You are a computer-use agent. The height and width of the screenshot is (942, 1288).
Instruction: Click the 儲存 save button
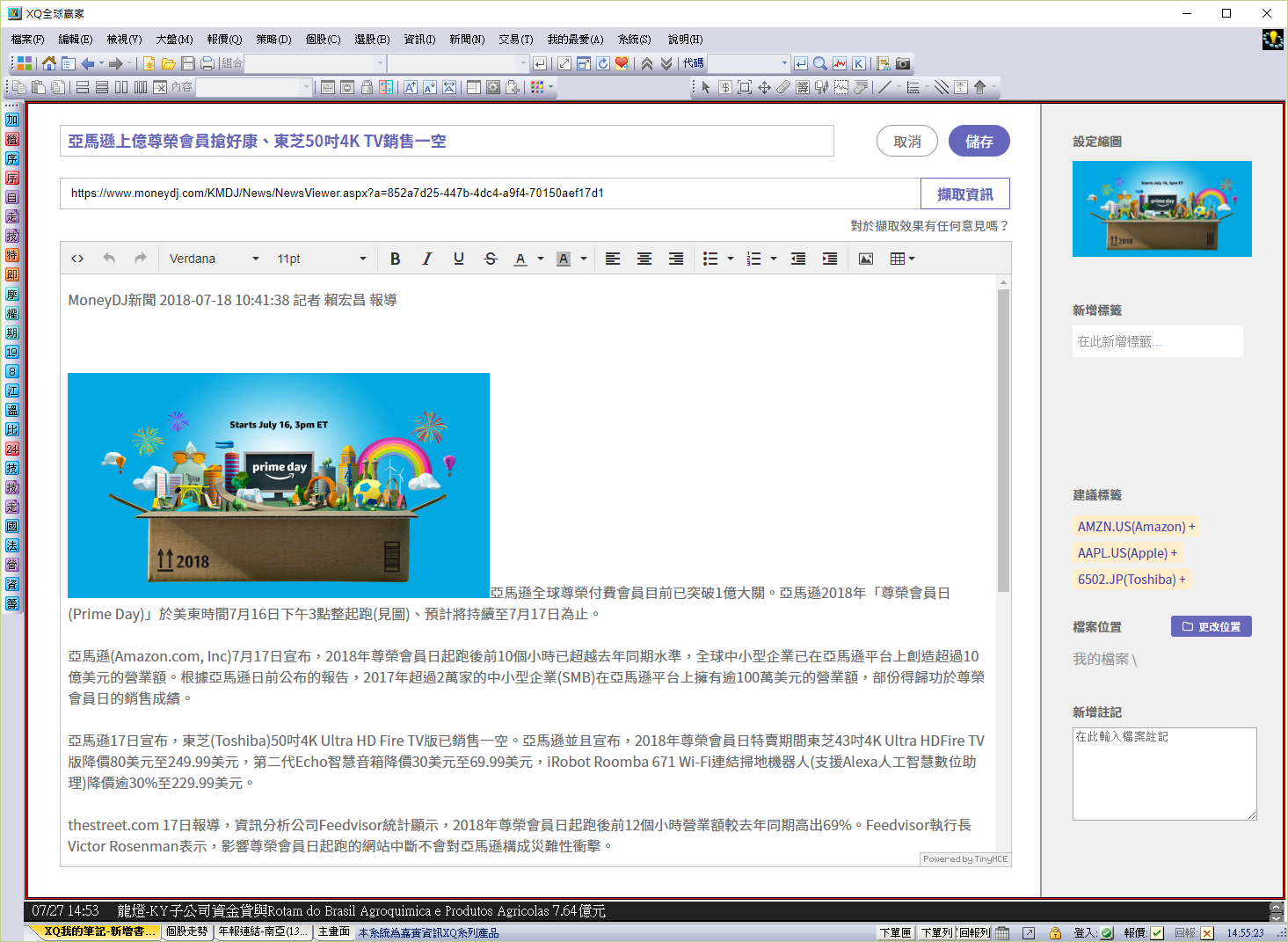(x=979, y=141)
